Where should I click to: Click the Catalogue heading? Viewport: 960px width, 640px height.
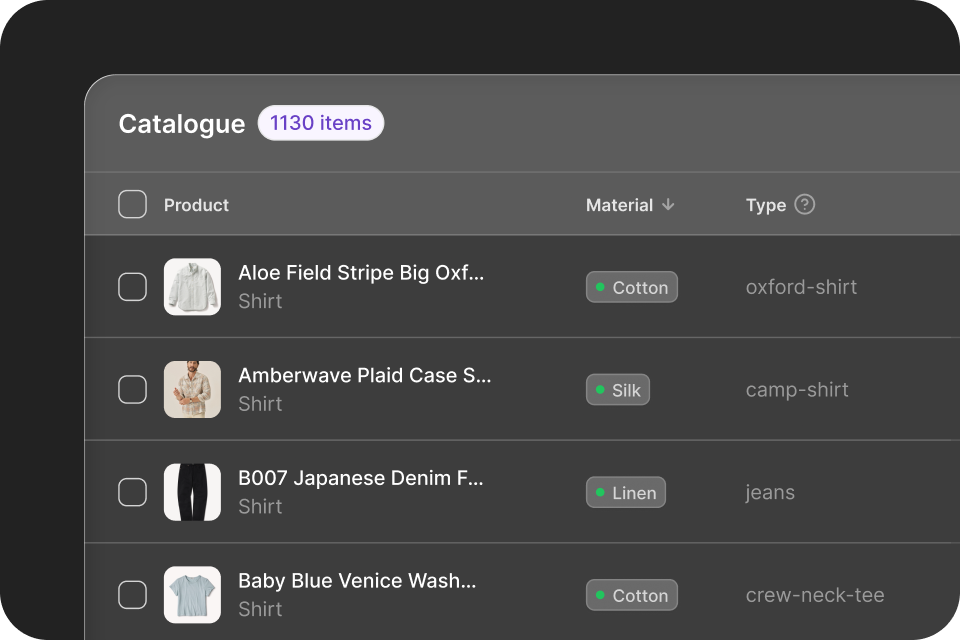[x=182, y=124]
